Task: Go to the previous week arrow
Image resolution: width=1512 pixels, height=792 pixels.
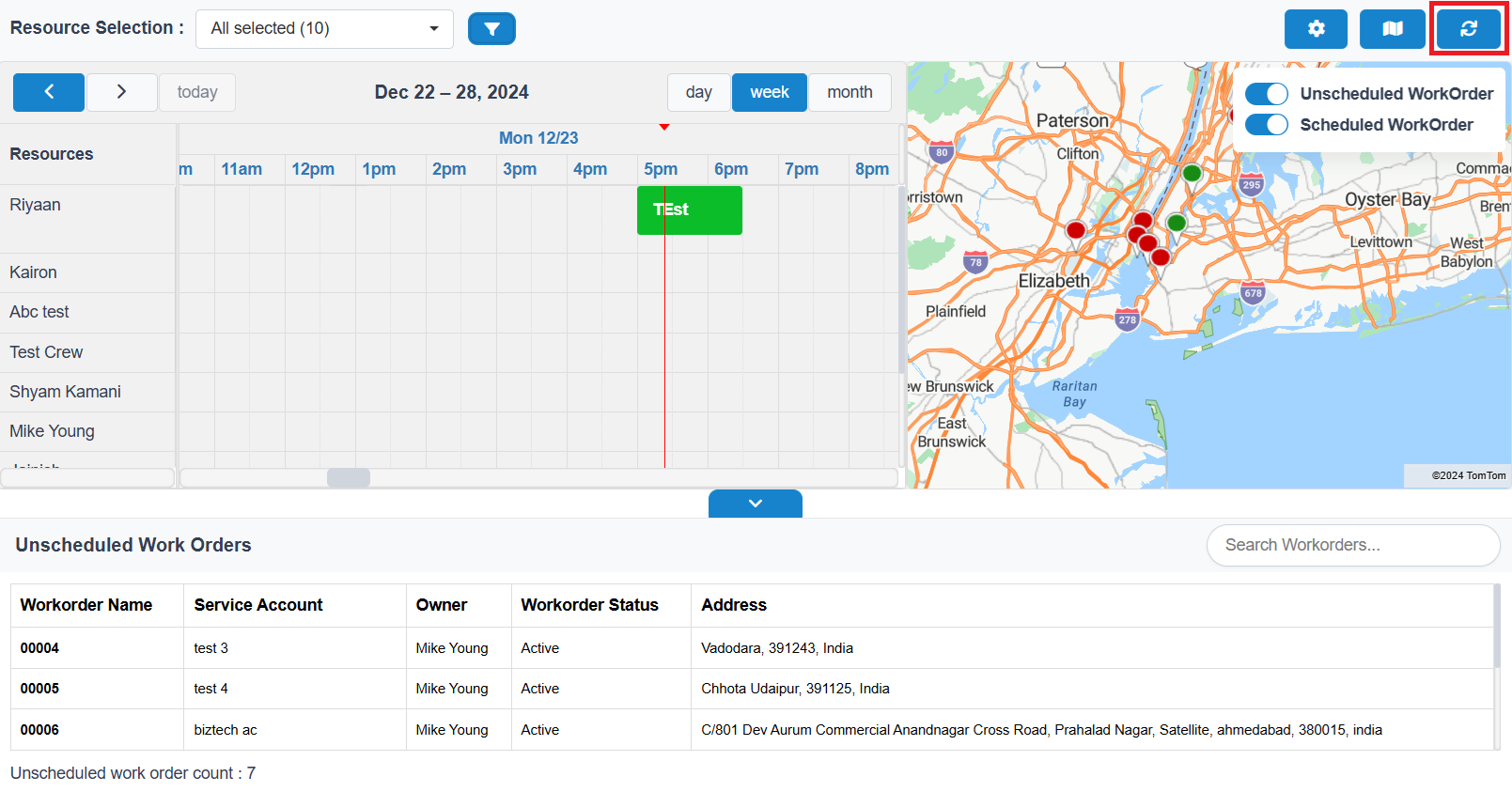Action: [49, 92]
